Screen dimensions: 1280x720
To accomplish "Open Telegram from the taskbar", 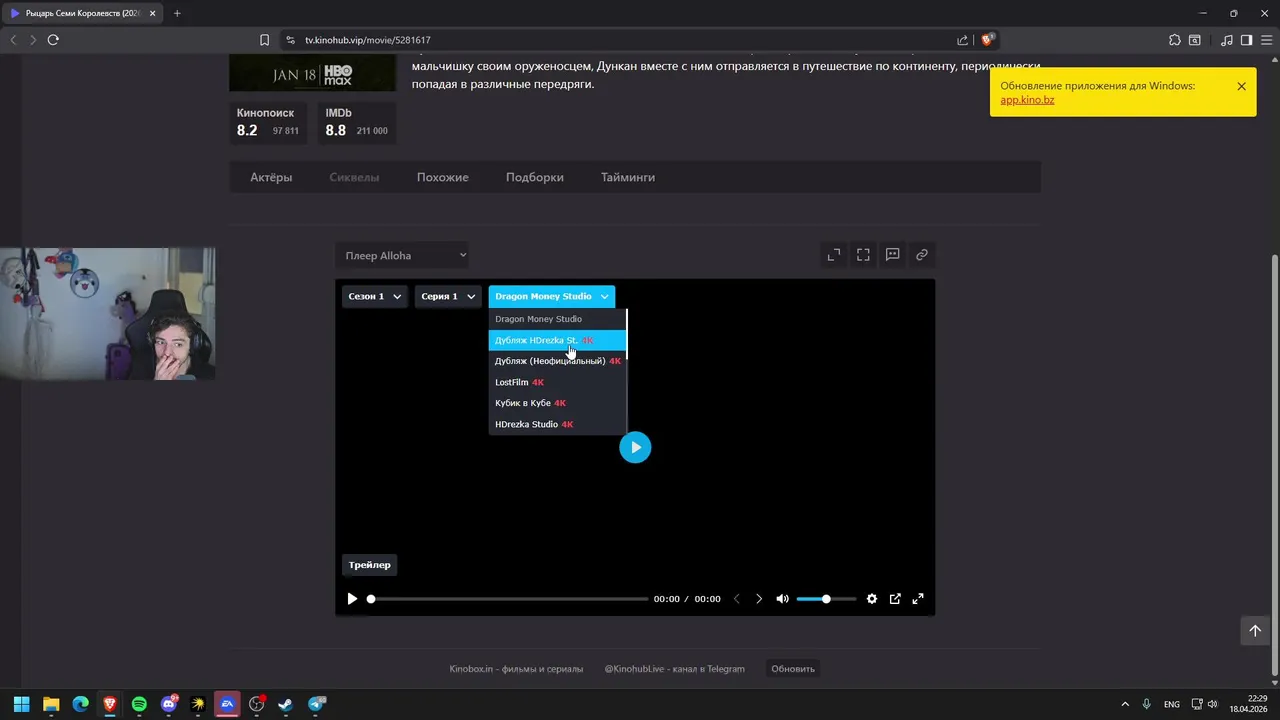I will (x=316, y=704).
